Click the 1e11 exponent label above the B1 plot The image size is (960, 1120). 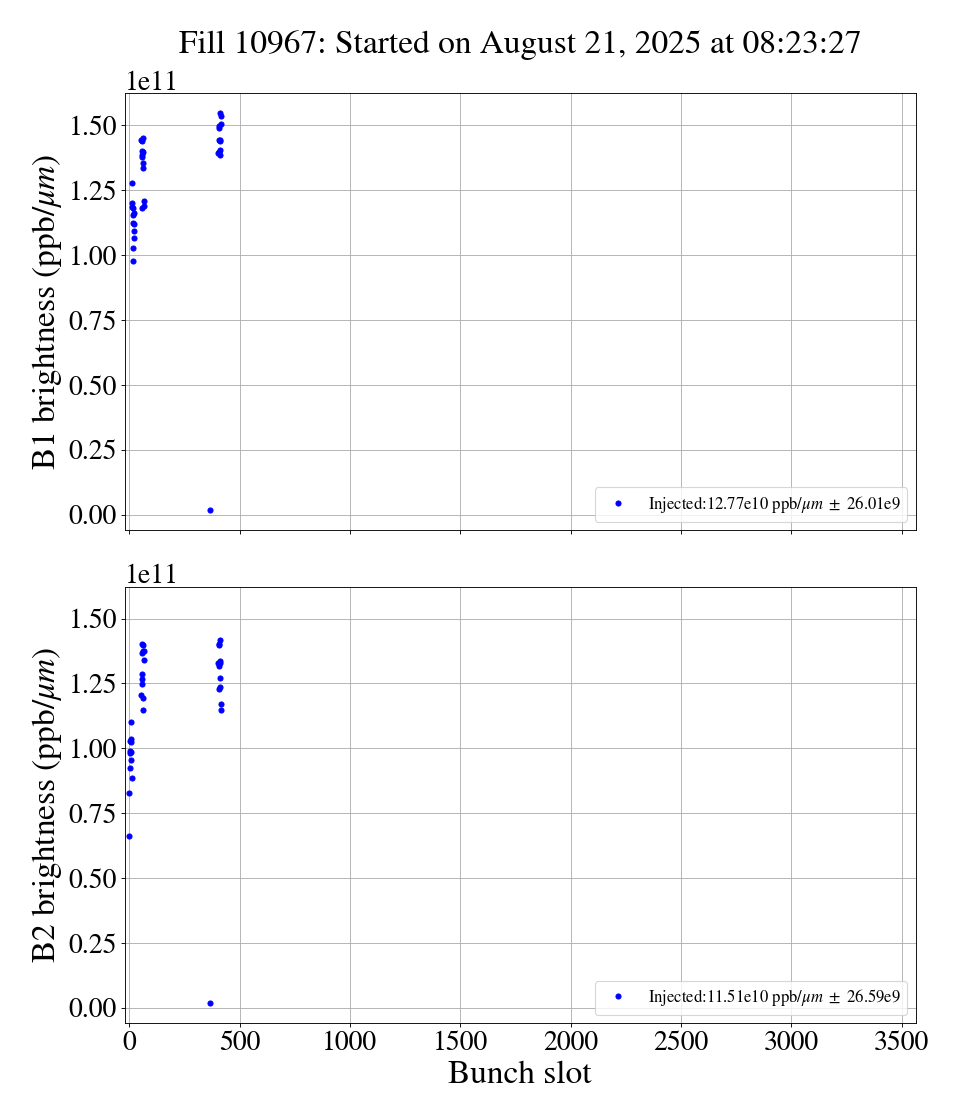coord(151,81)
